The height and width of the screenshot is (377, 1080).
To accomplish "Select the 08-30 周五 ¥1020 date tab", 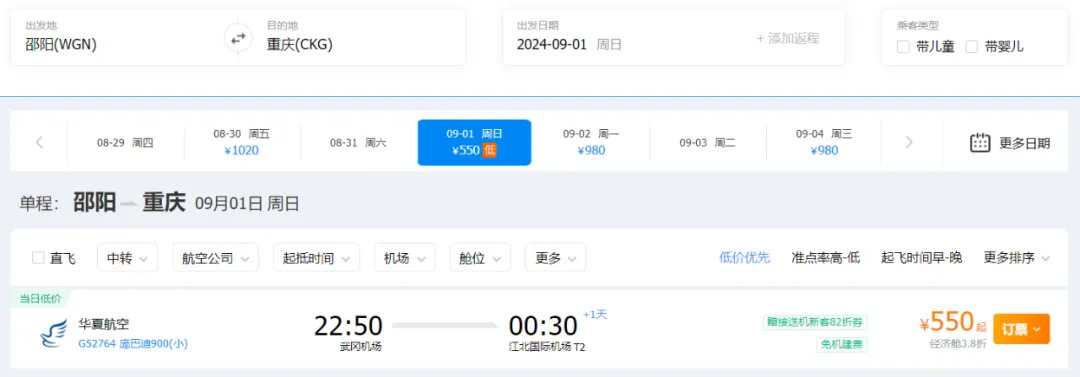I will click(x=242, y=143).
